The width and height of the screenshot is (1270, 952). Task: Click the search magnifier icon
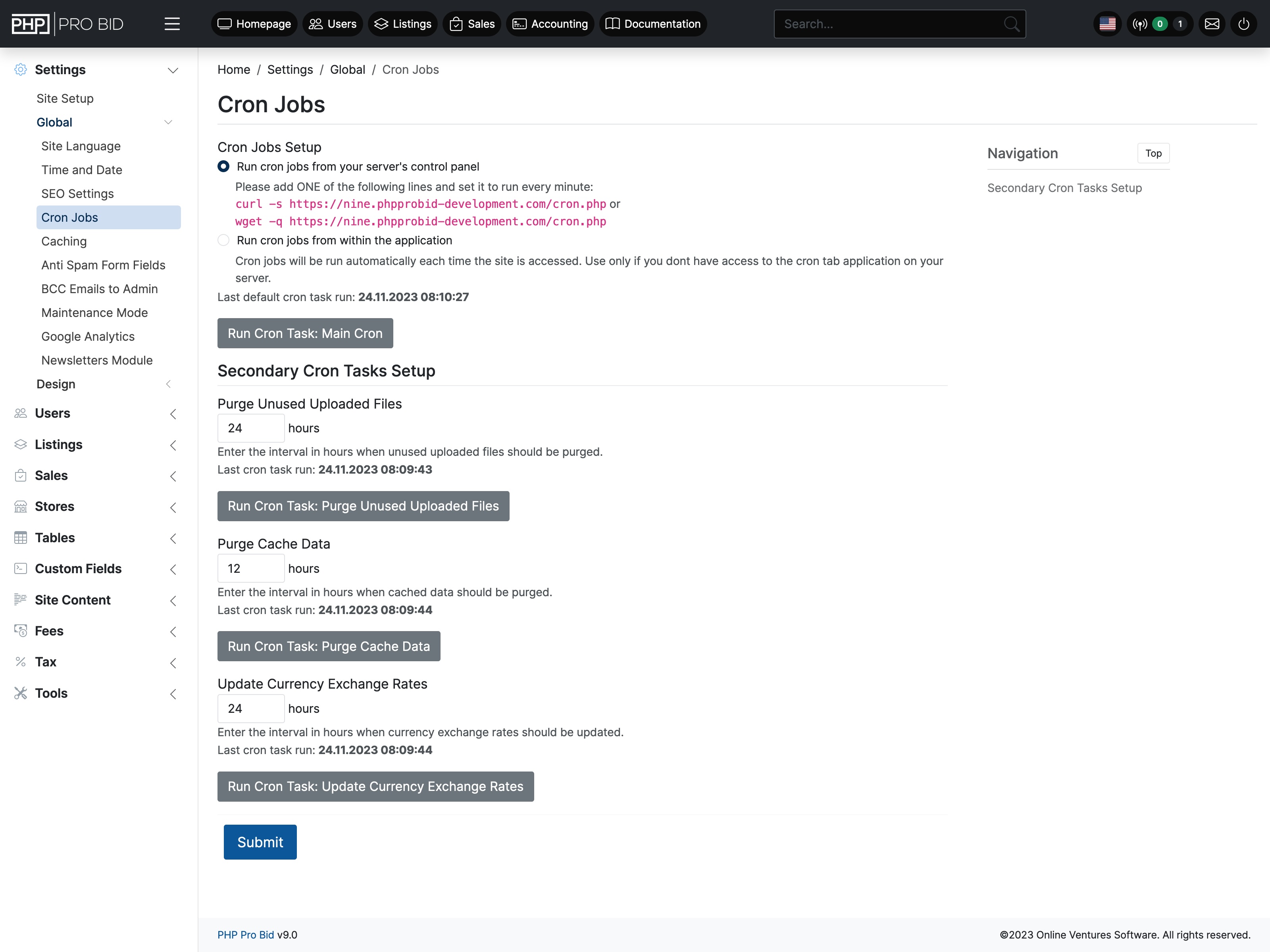click(x=1011, y=23)
